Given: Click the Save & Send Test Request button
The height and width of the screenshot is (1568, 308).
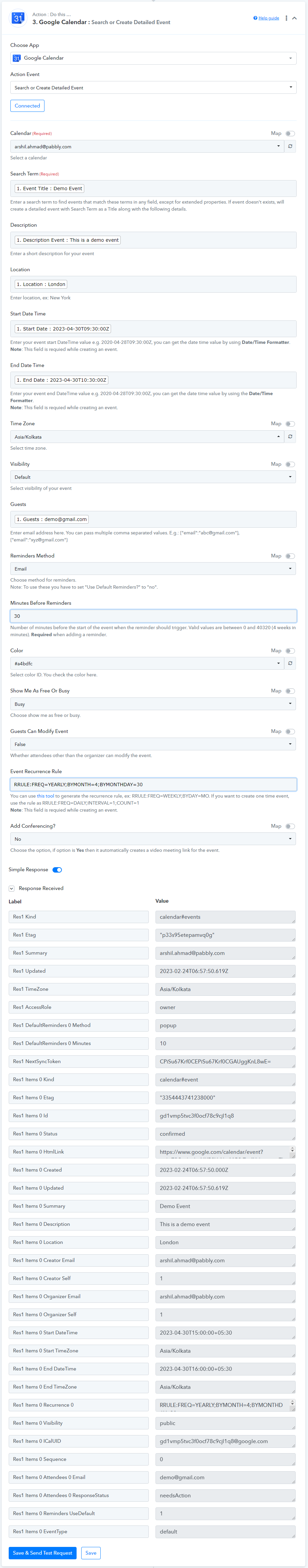Looking at the screenshot, I should point(42,1553).
